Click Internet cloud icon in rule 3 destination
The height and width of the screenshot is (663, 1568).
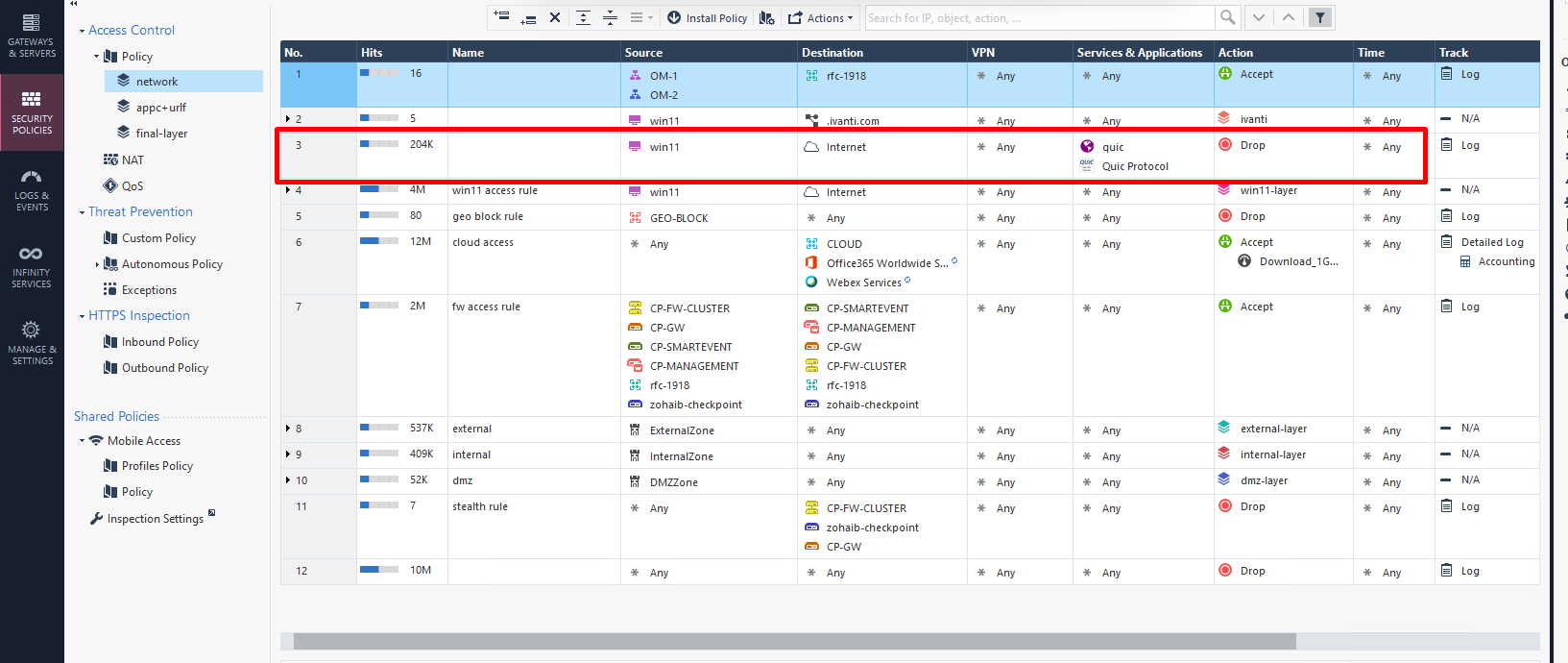click(811, 147)
